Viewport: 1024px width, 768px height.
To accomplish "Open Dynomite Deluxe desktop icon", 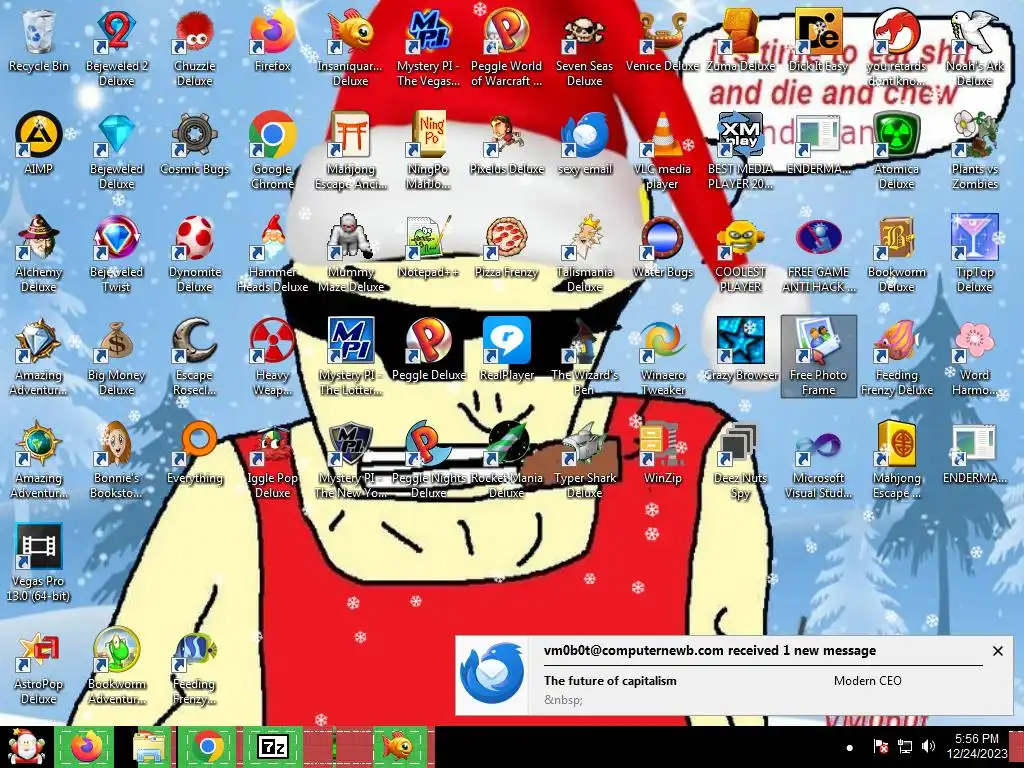I will pos(194,253).
